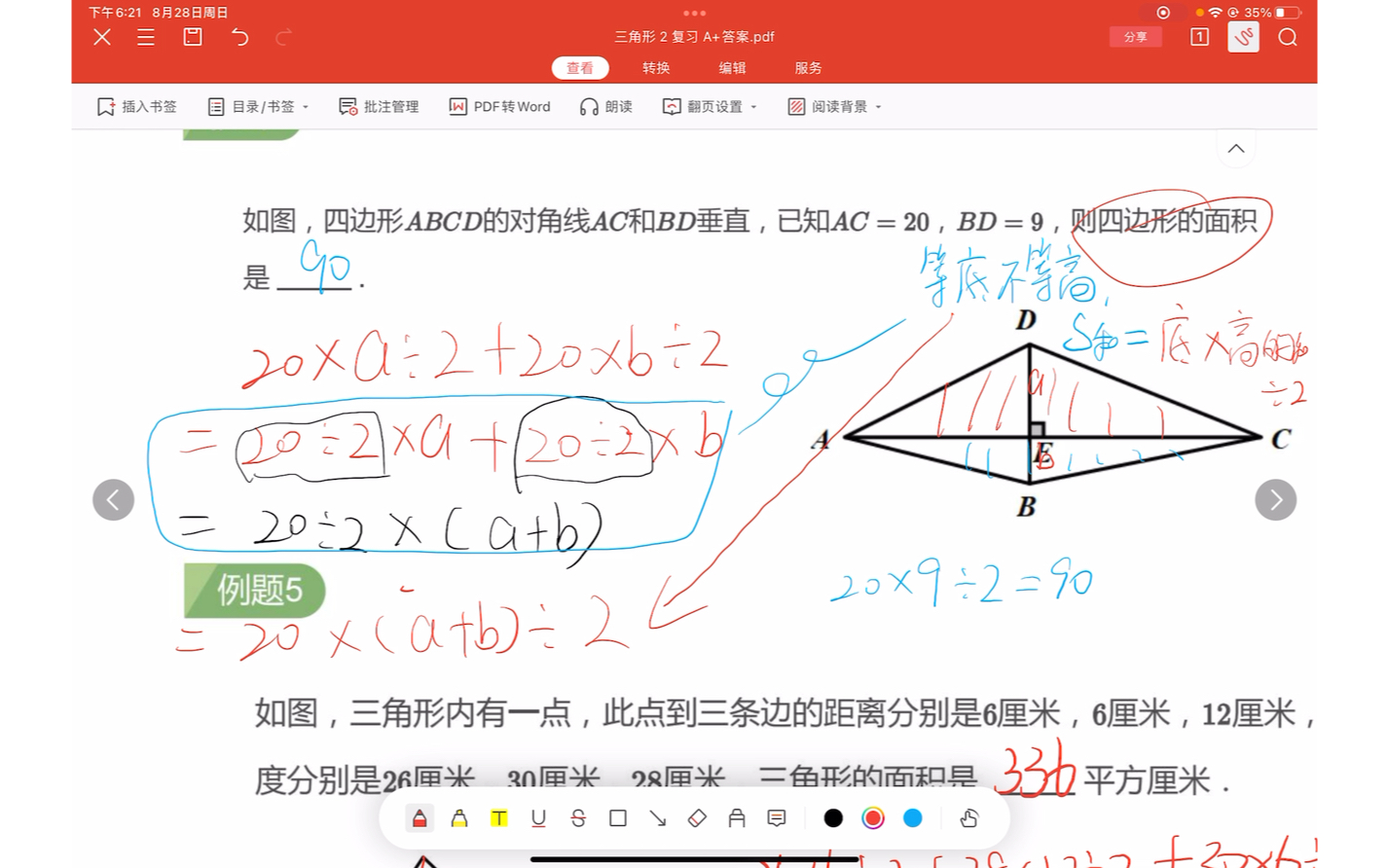Toggle underline annotation mode

pyautogui.click(x=538, y=818)
